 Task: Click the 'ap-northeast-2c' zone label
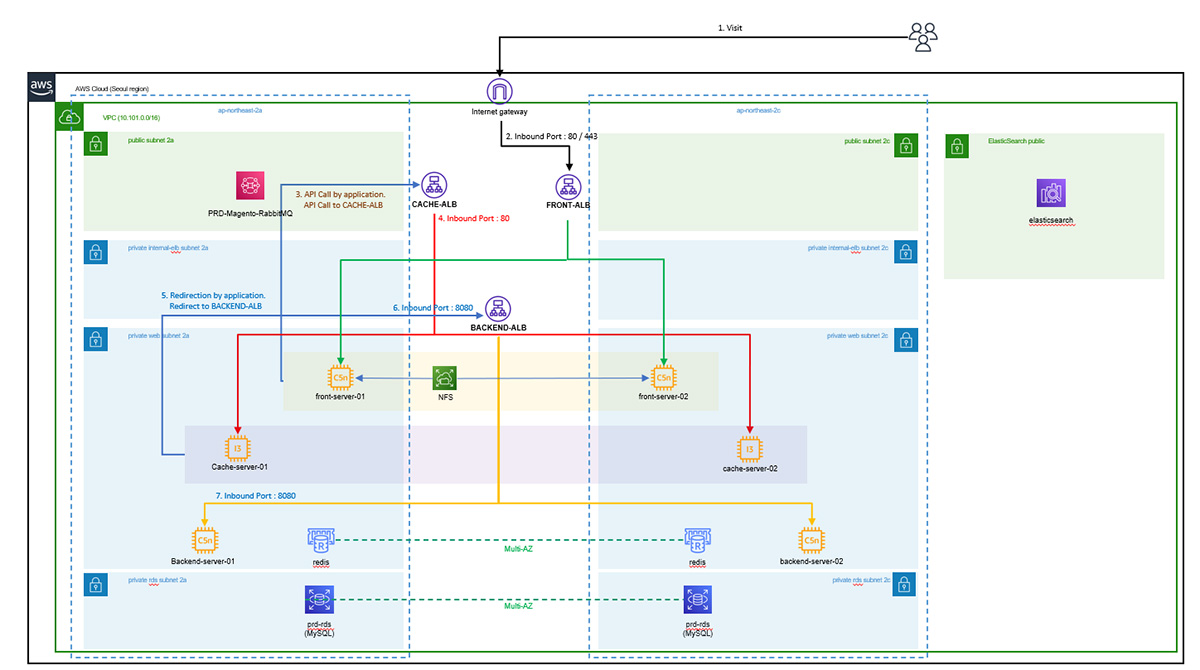point(758,111)
